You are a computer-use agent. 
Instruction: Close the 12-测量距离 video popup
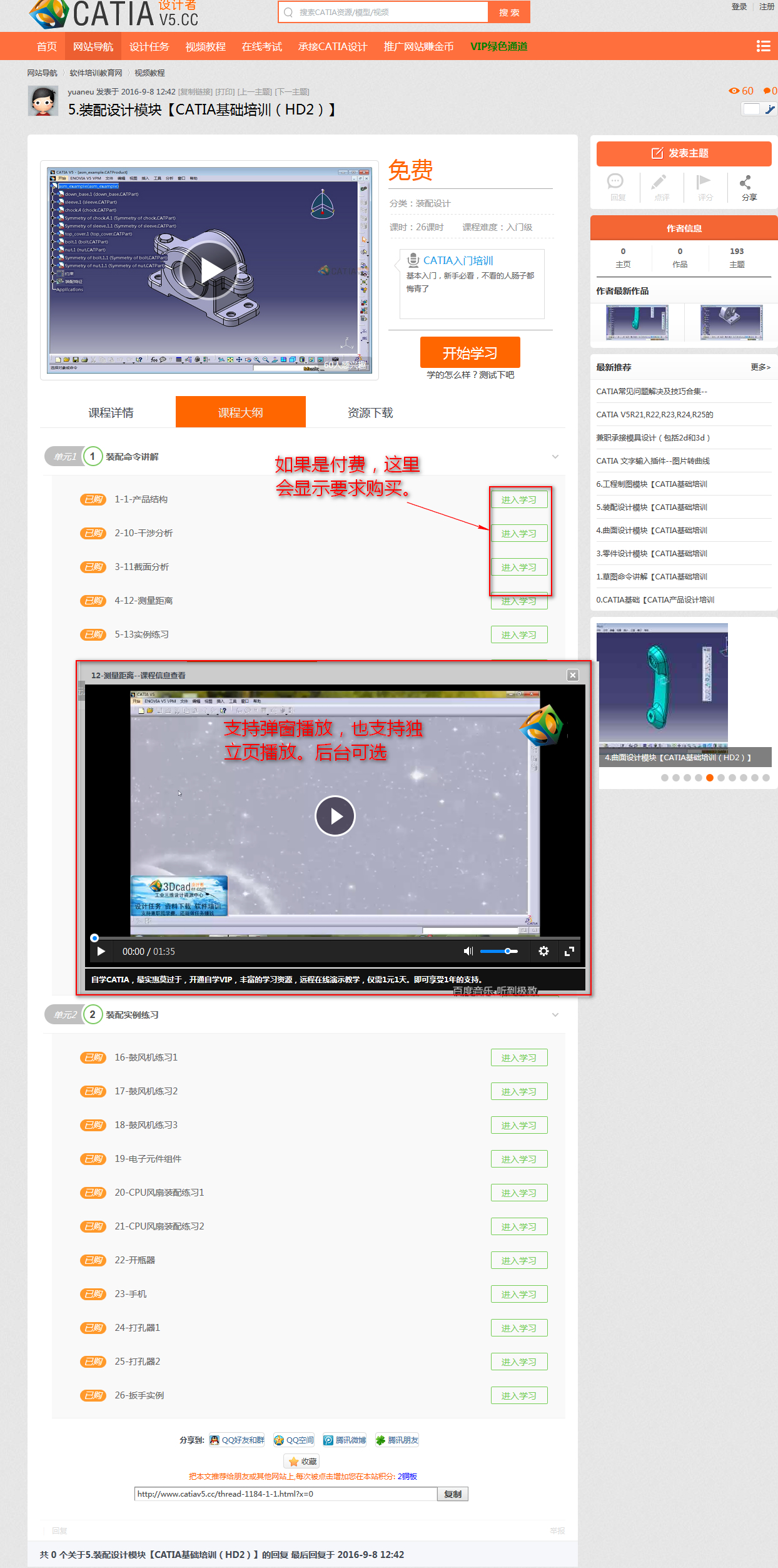click(x=573, y=675)
